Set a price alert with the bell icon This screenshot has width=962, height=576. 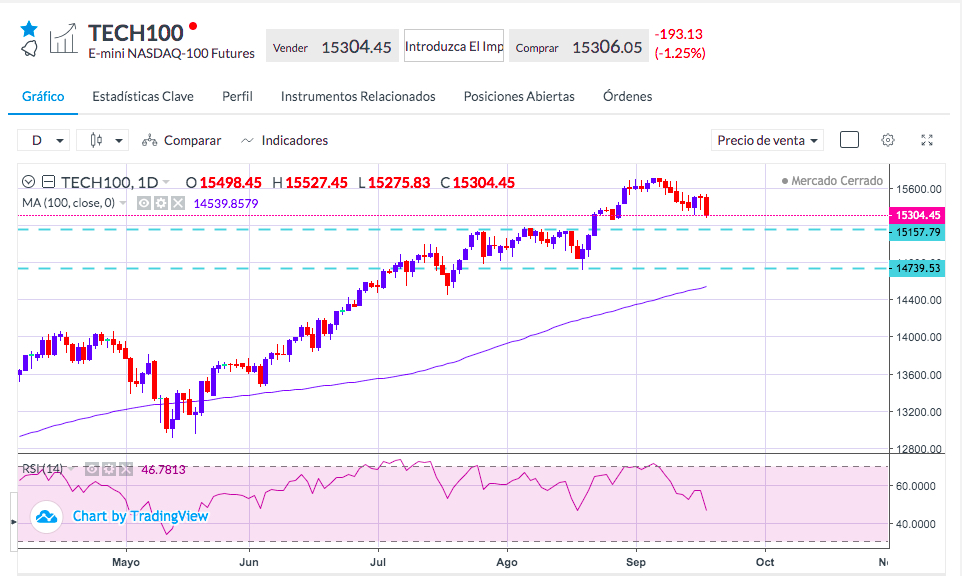pos(29,48)
